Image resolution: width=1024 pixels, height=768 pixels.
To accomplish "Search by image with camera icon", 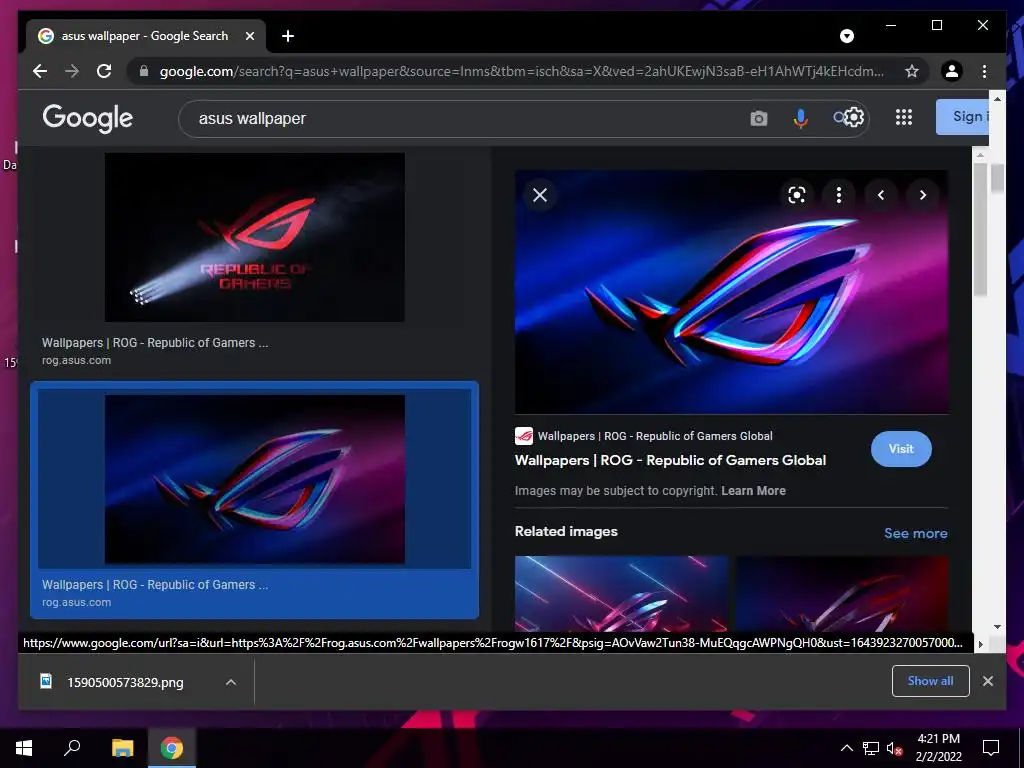I will click(758, 118).
